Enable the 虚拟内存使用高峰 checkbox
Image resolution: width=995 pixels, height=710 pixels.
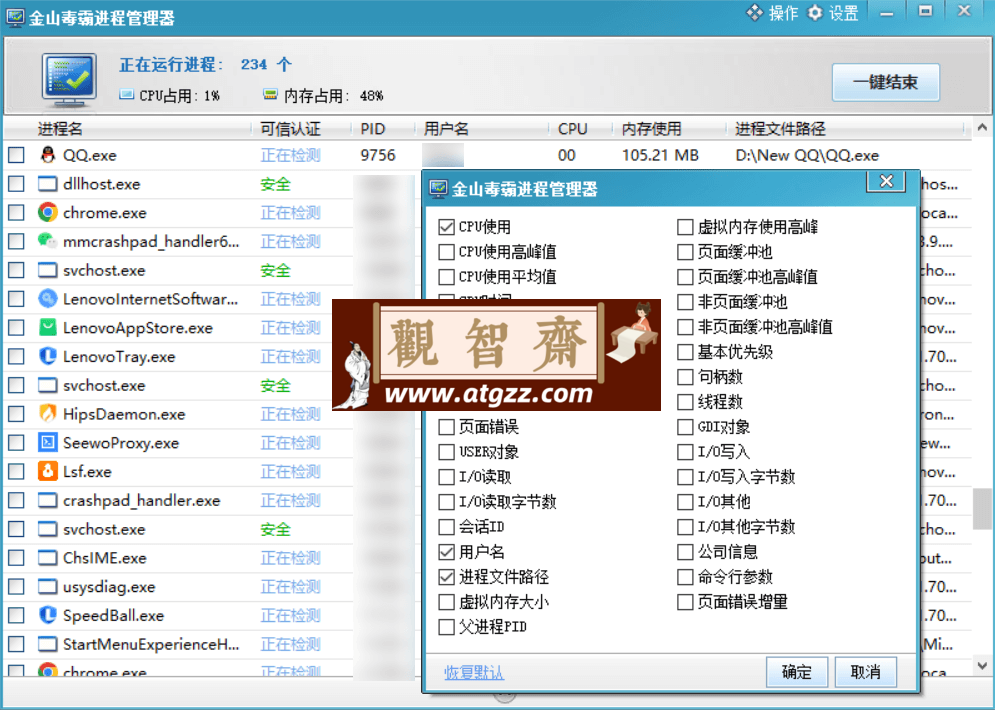point(685,227)
